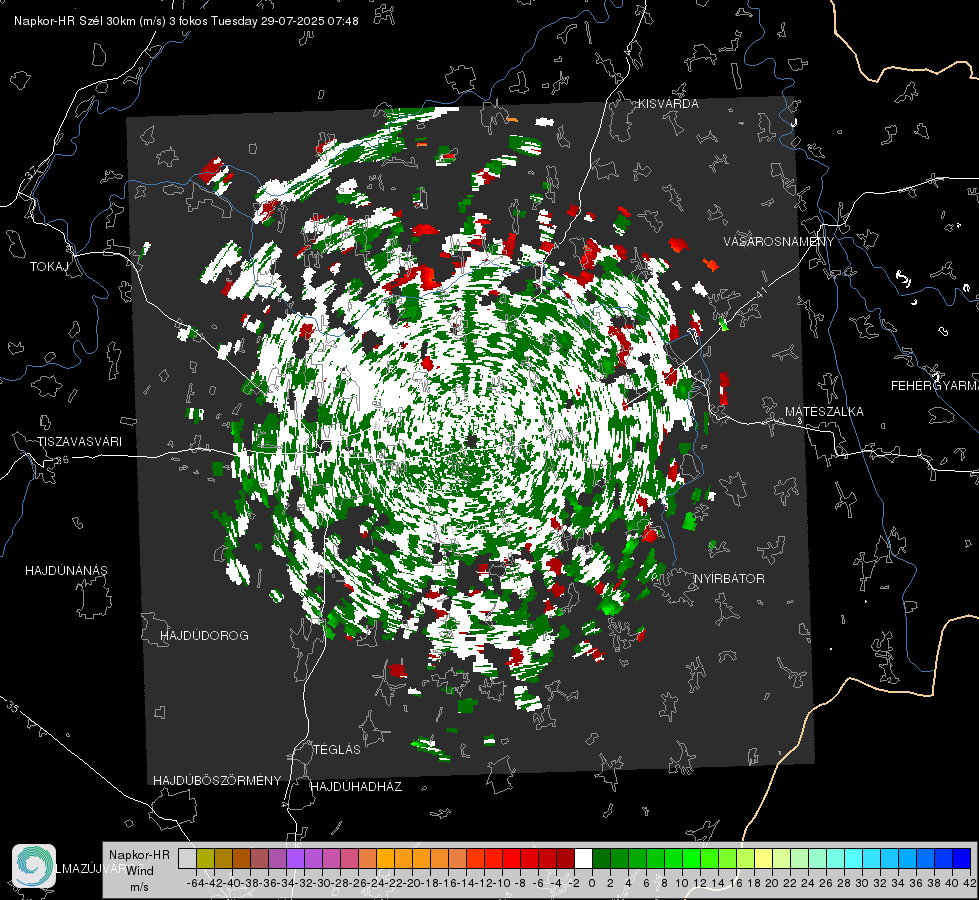Select the TÉGLÁS map label

click(337, 749)
